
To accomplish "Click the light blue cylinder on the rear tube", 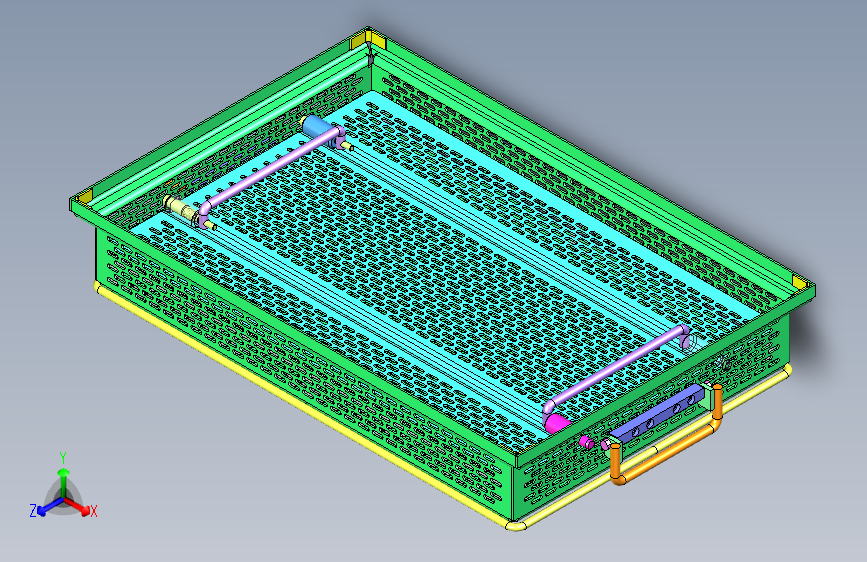I will tap(317, 127).
